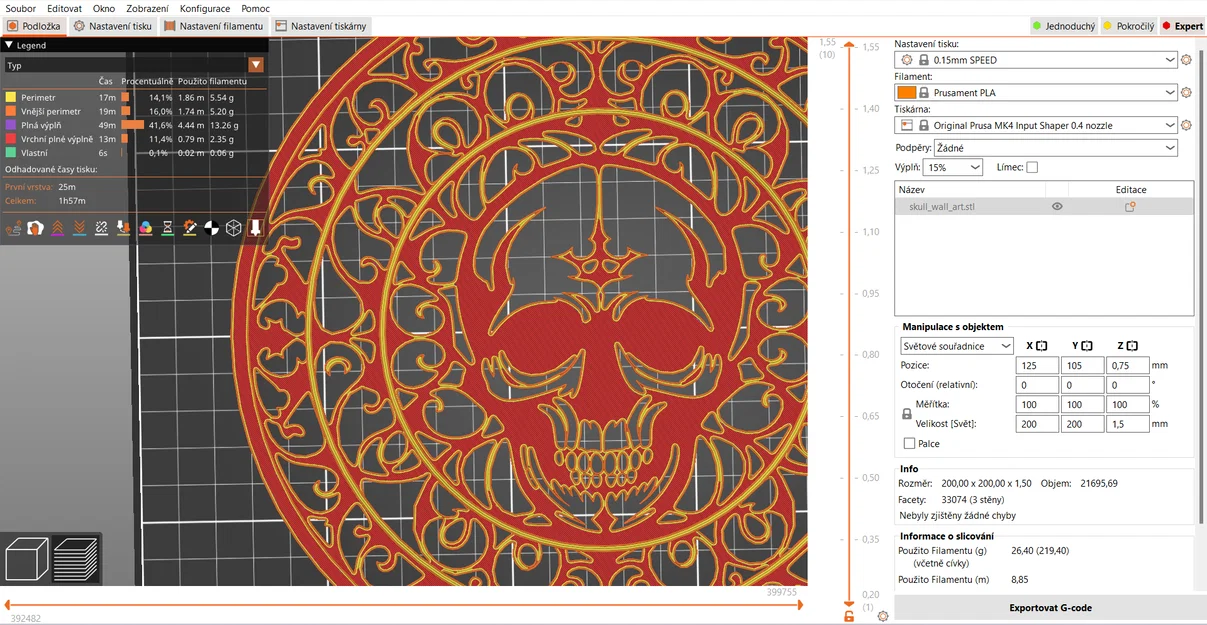Toggle pause print markers with the hourglass icon
Image resolution: width=1207 pixels, height=625 pixels.
point(166,228)
